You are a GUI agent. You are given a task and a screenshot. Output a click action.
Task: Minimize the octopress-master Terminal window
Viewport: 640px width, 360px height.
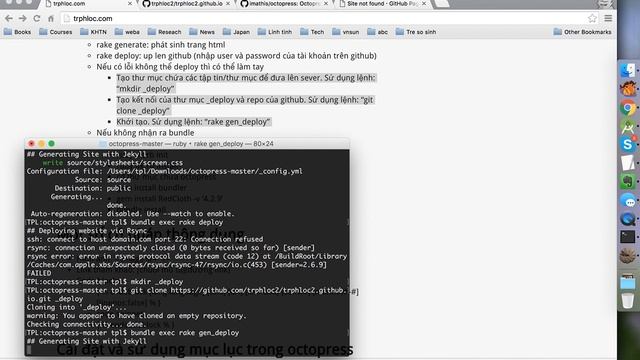coord(41,144)
